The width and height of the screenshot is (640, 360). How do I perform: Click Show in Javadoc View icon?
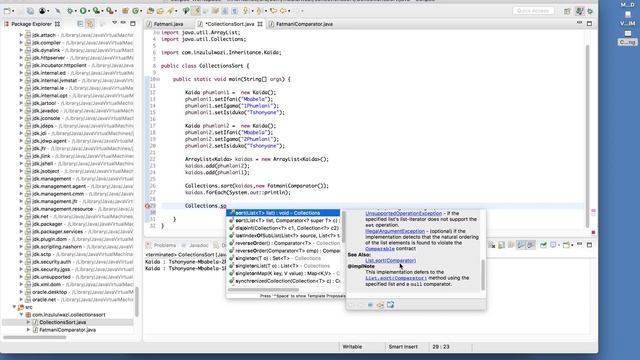[x=370, y=305]
